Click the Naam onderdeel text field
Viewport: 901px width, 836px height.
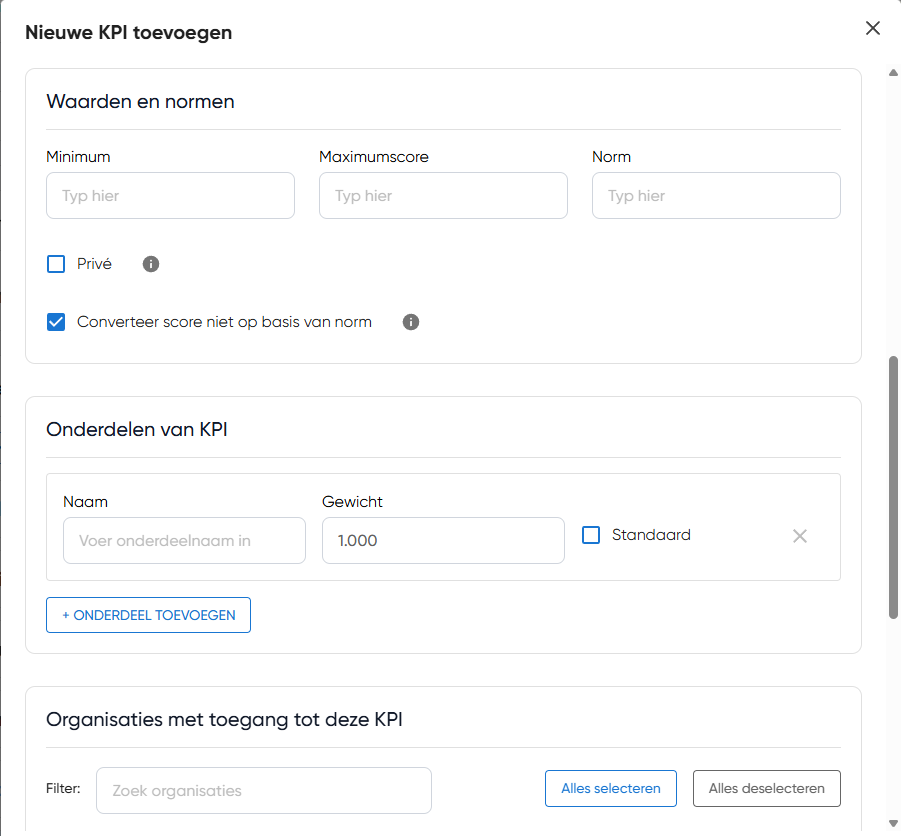pyautogui.click(x=184, y=540)
